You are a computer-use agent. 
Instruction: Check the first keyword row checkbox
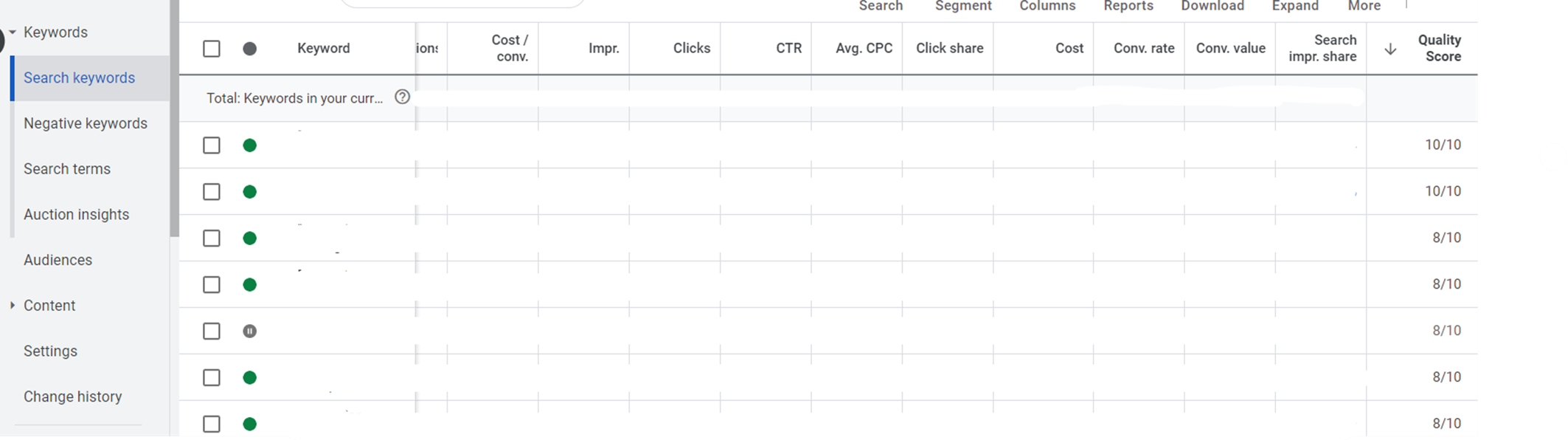click(x=212, y=145)
